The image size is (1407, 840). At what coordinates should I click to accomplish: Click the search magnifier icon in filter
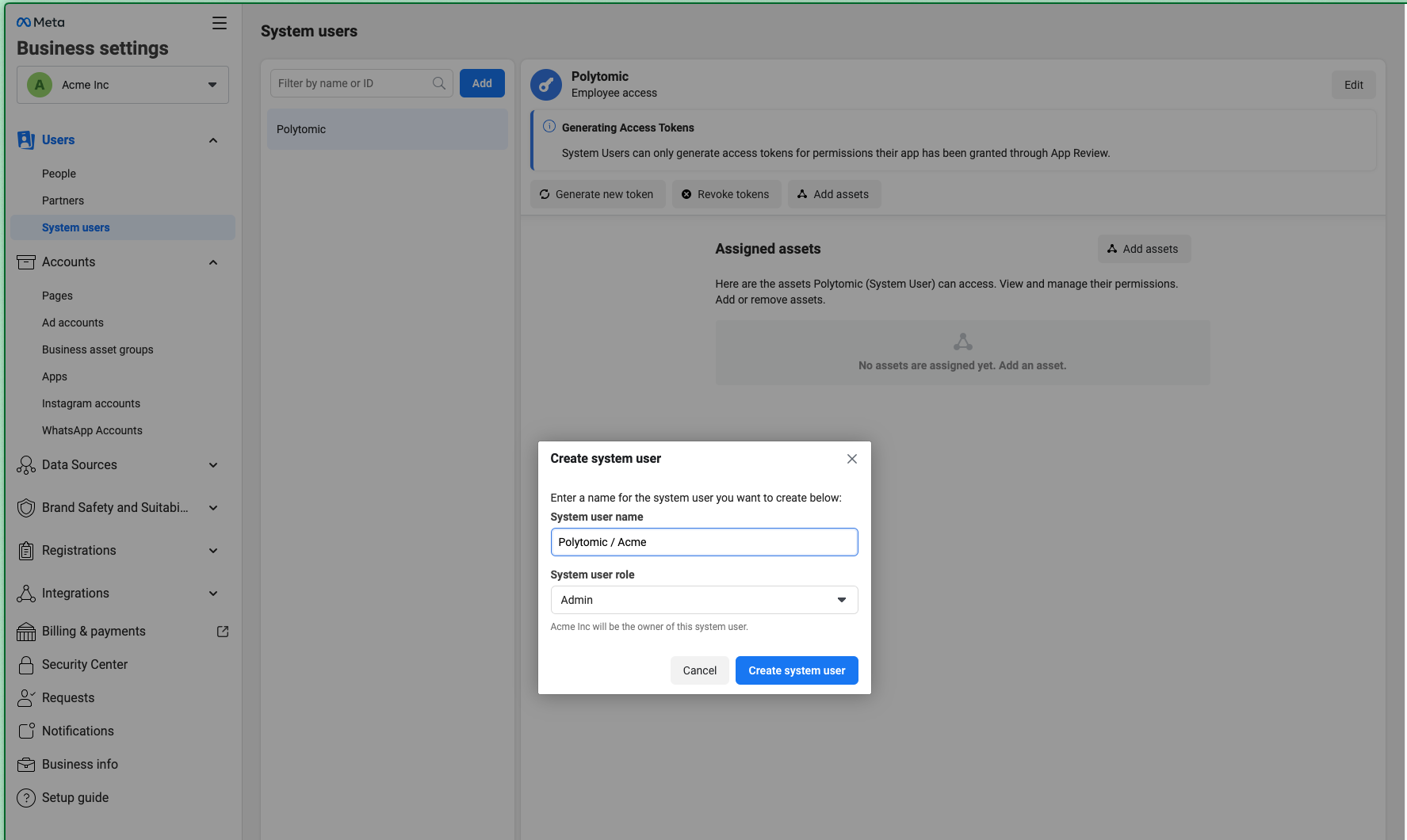coord(439,83)
